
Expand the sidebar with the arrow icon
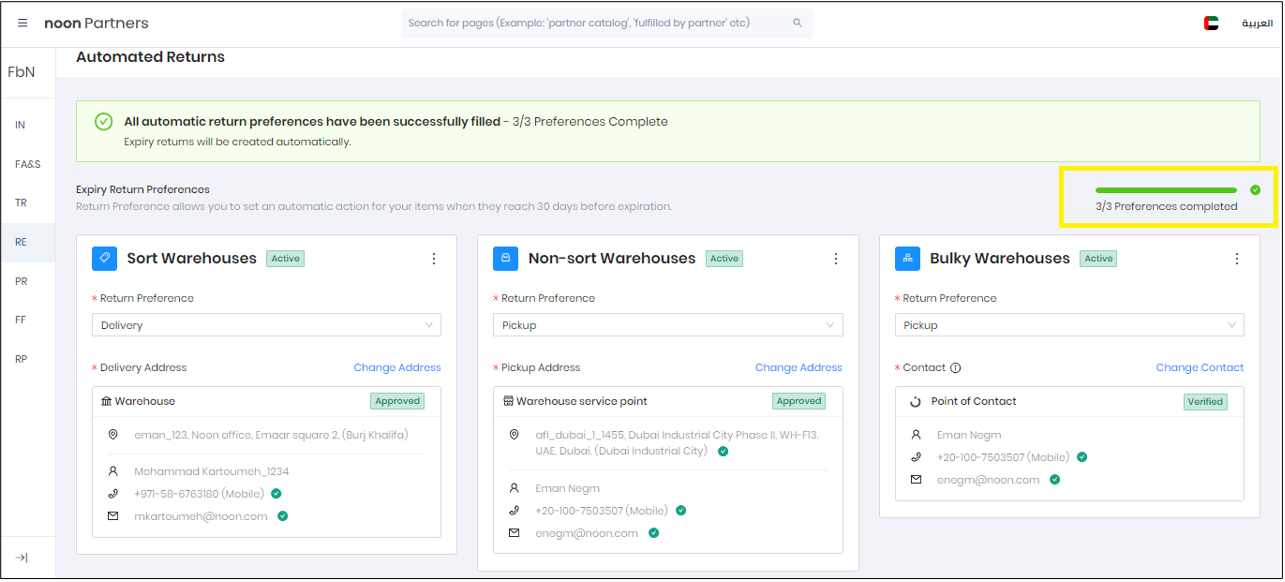point(22,557)
